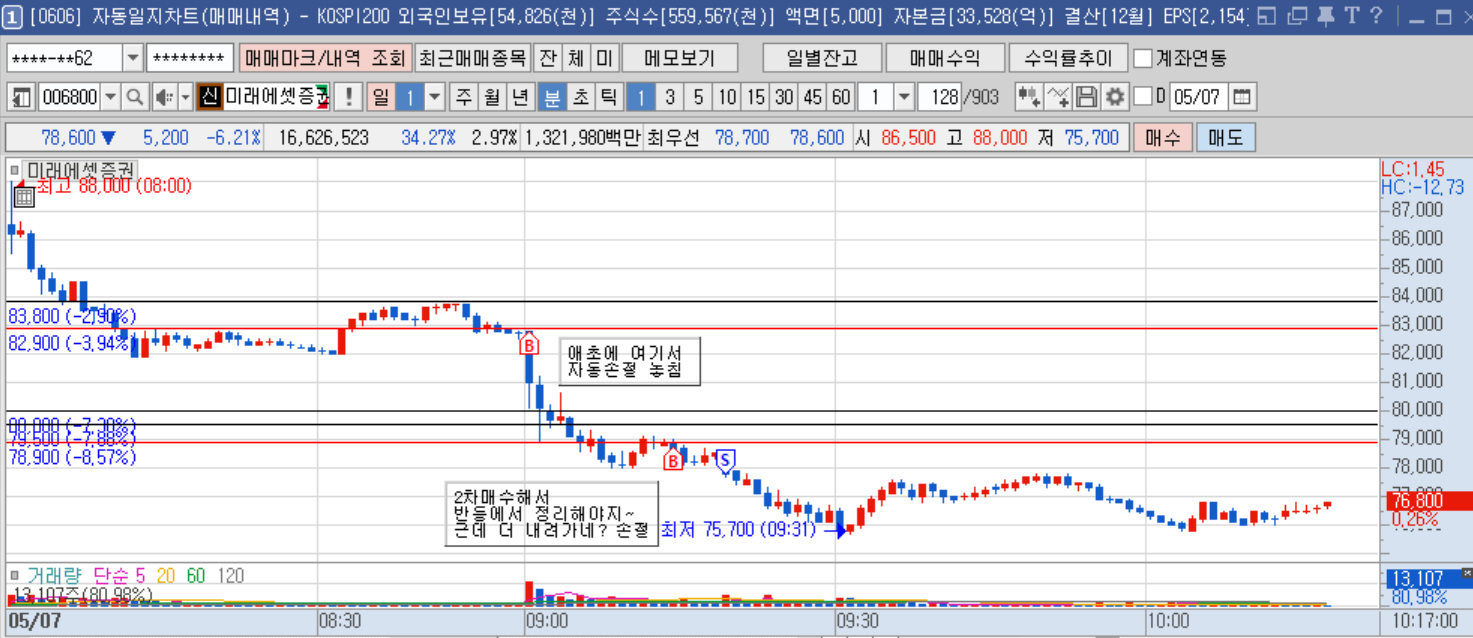
Task: Click the red B buy marker near 09:00
Action: pyautogui.click(x=528, y=346)
